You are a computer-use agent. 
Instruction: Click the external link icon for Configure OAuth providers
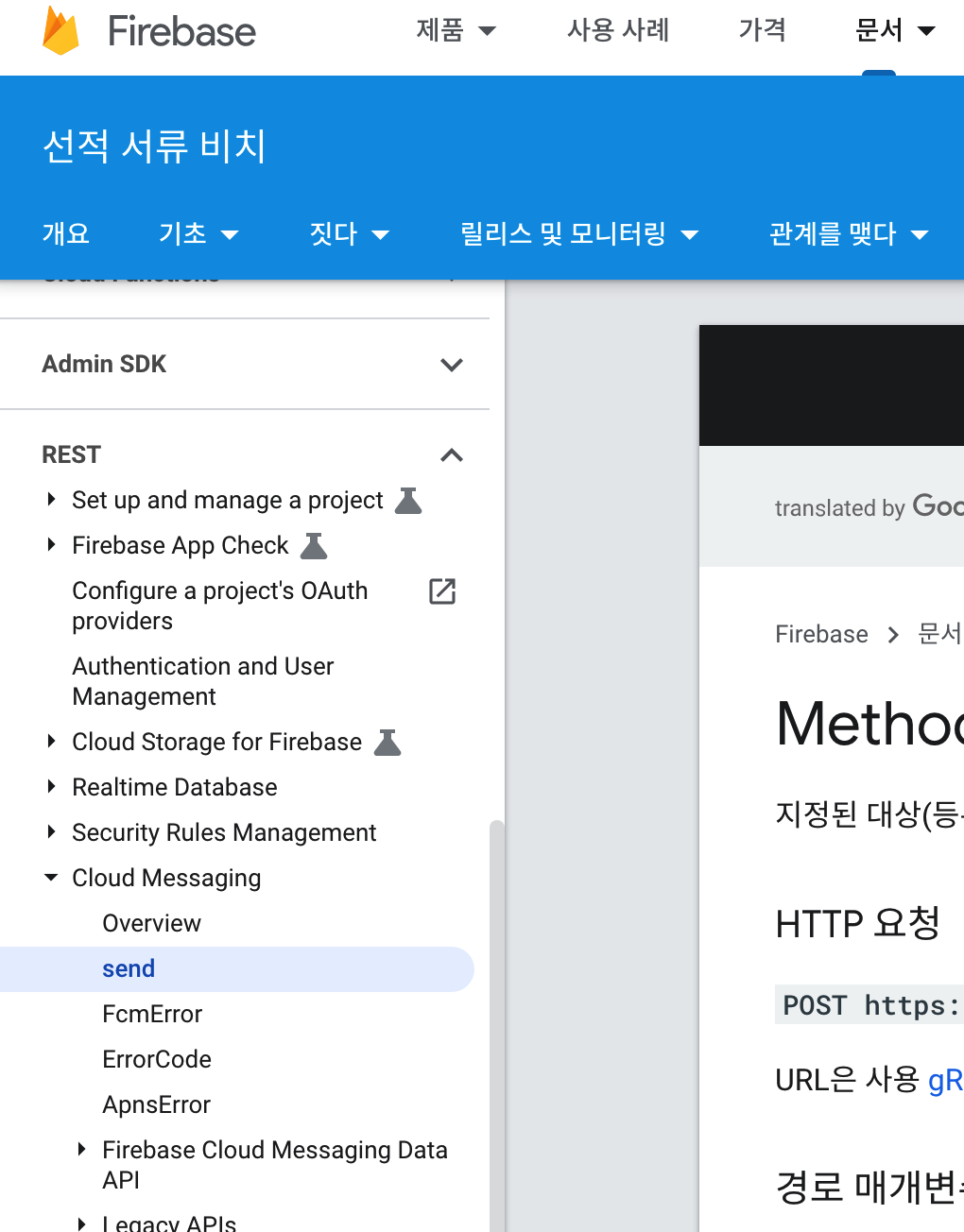click(442, 591)
